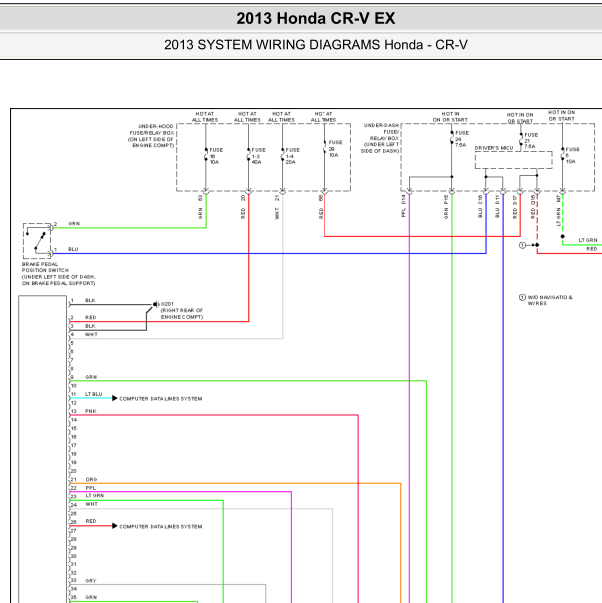
Task: Click 'GRN' wire label at pin 35
Action: point(91,597)
